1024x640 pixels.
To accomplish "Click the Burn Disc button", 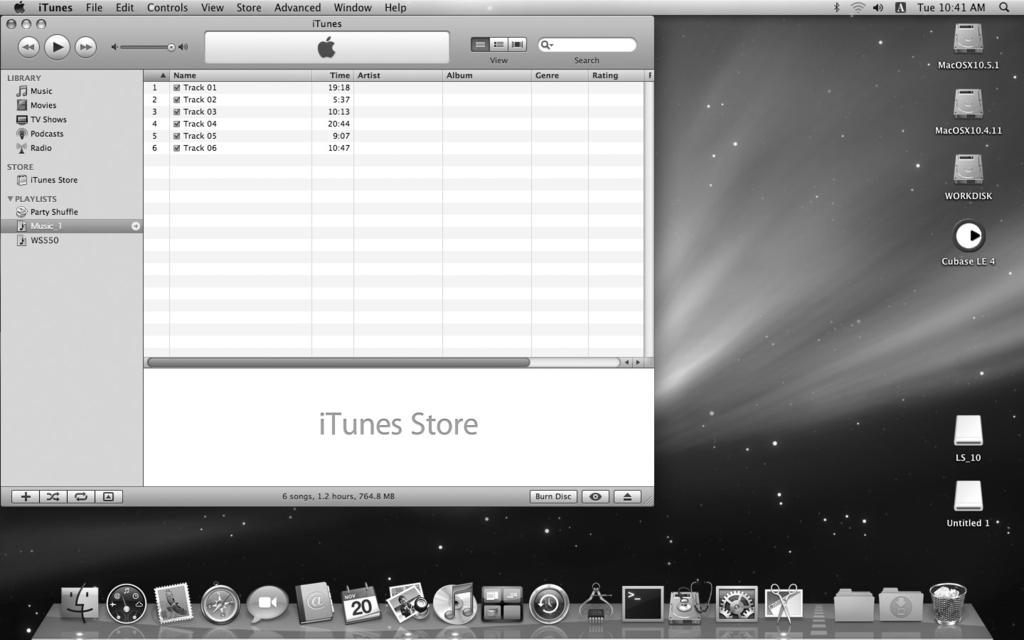I will click(x=553, y=497).
